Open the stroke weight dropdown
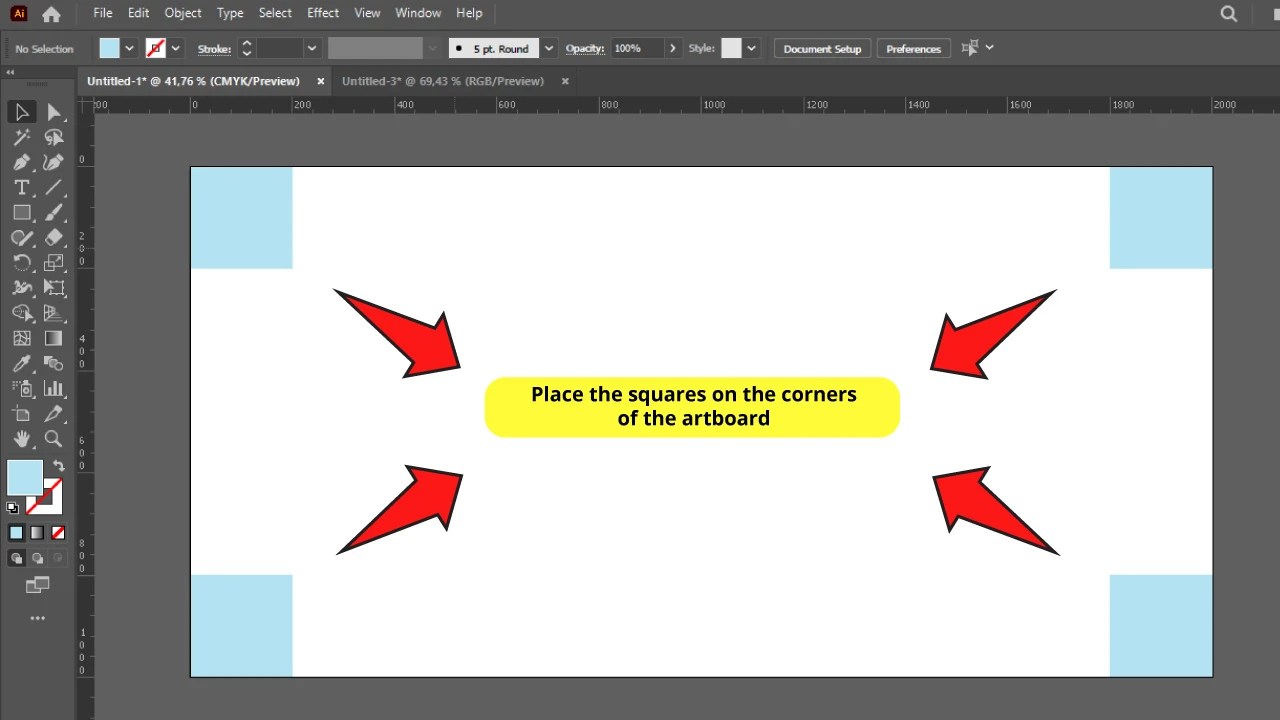 click(x=311, y=47)
